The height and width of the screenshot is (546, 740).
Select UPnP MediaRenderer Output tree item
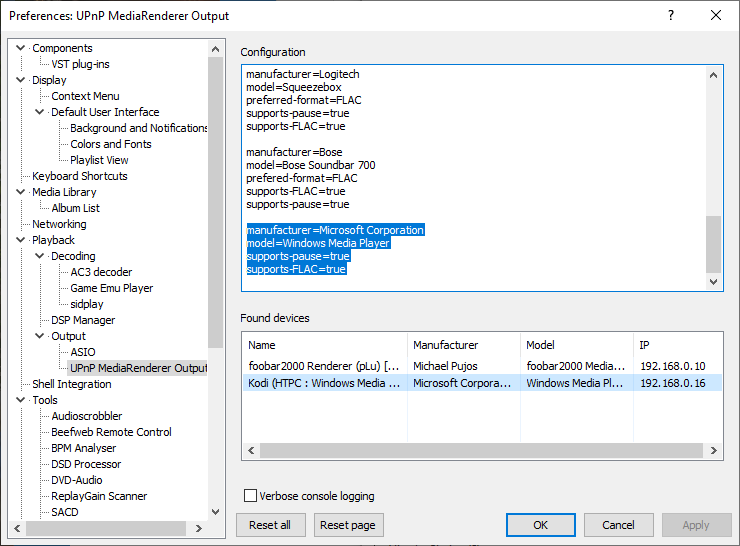click(138, 368)
